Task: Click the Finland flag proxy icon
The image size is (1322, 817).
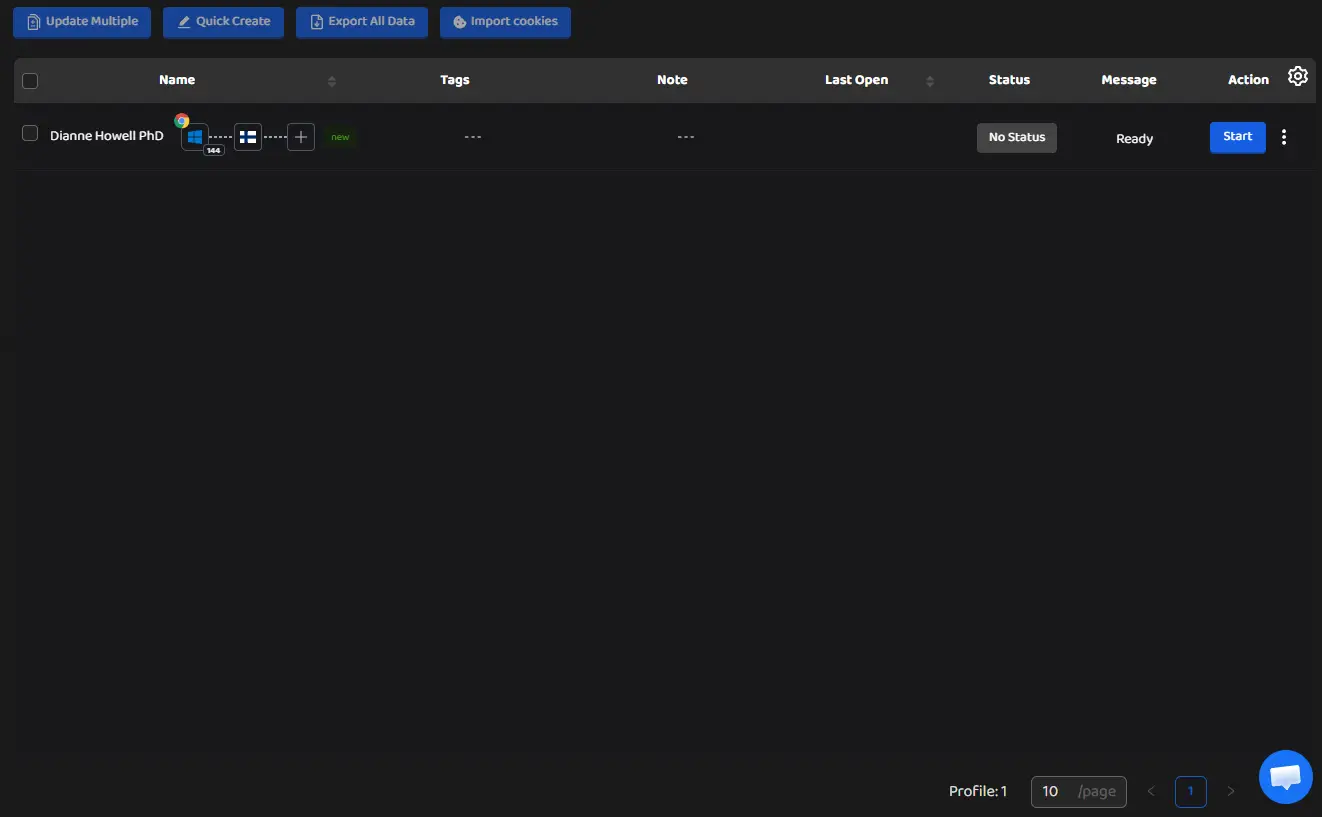Action: click(248, 137)
